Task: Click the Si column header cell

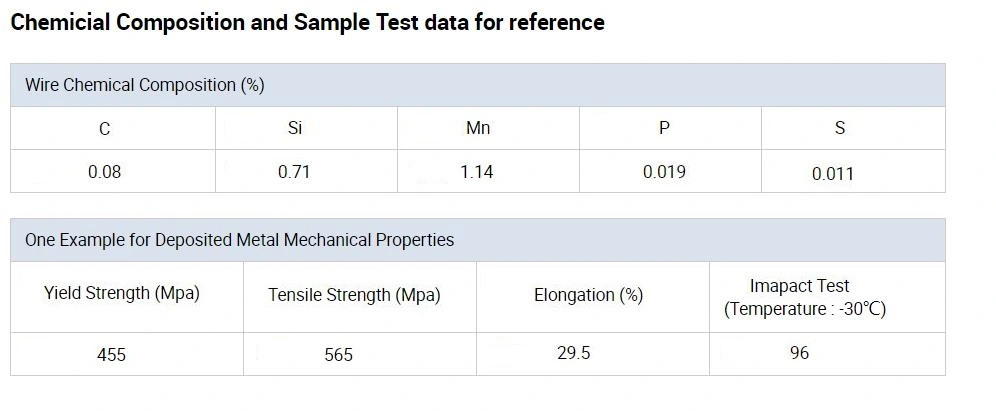Action: (294, 128)
